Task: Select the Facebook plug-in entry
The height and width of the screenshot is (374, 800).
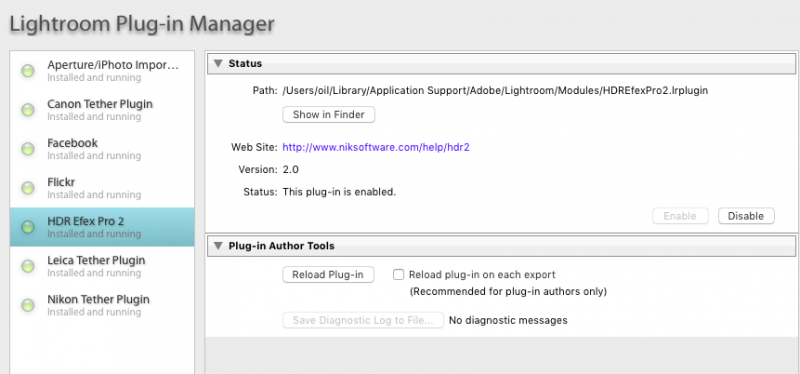Action: click(102, 149)
